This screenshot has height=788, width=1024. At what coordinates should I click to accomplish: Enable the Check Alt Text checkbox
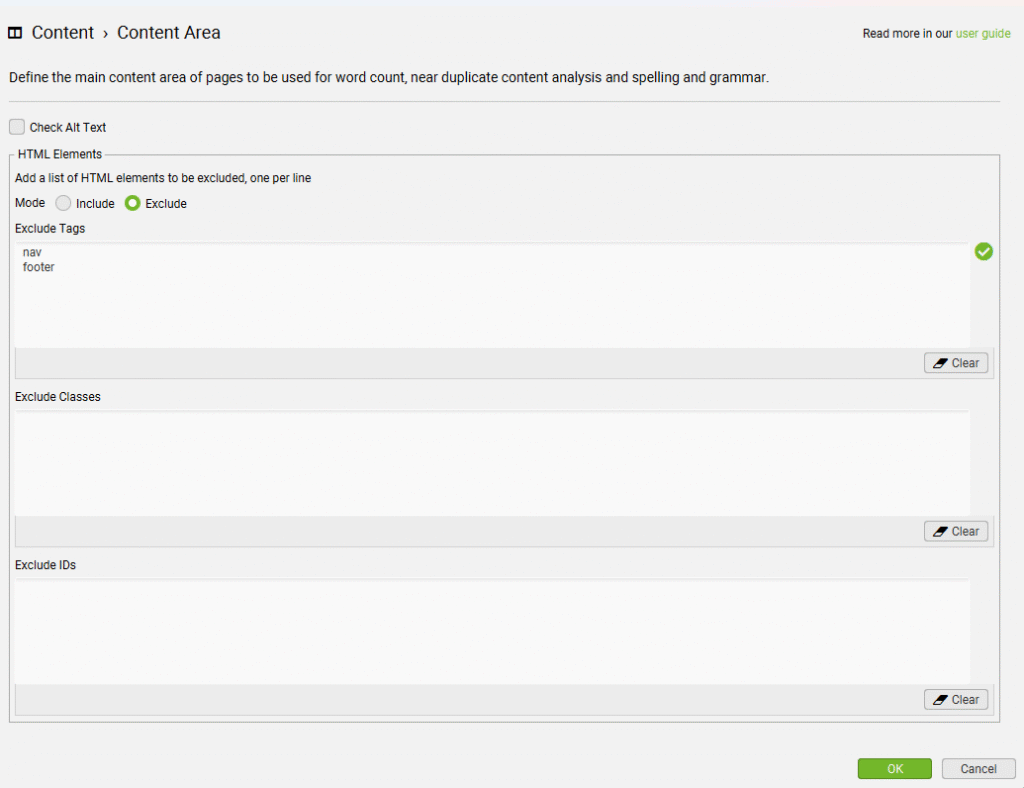[x=17, y=127]
